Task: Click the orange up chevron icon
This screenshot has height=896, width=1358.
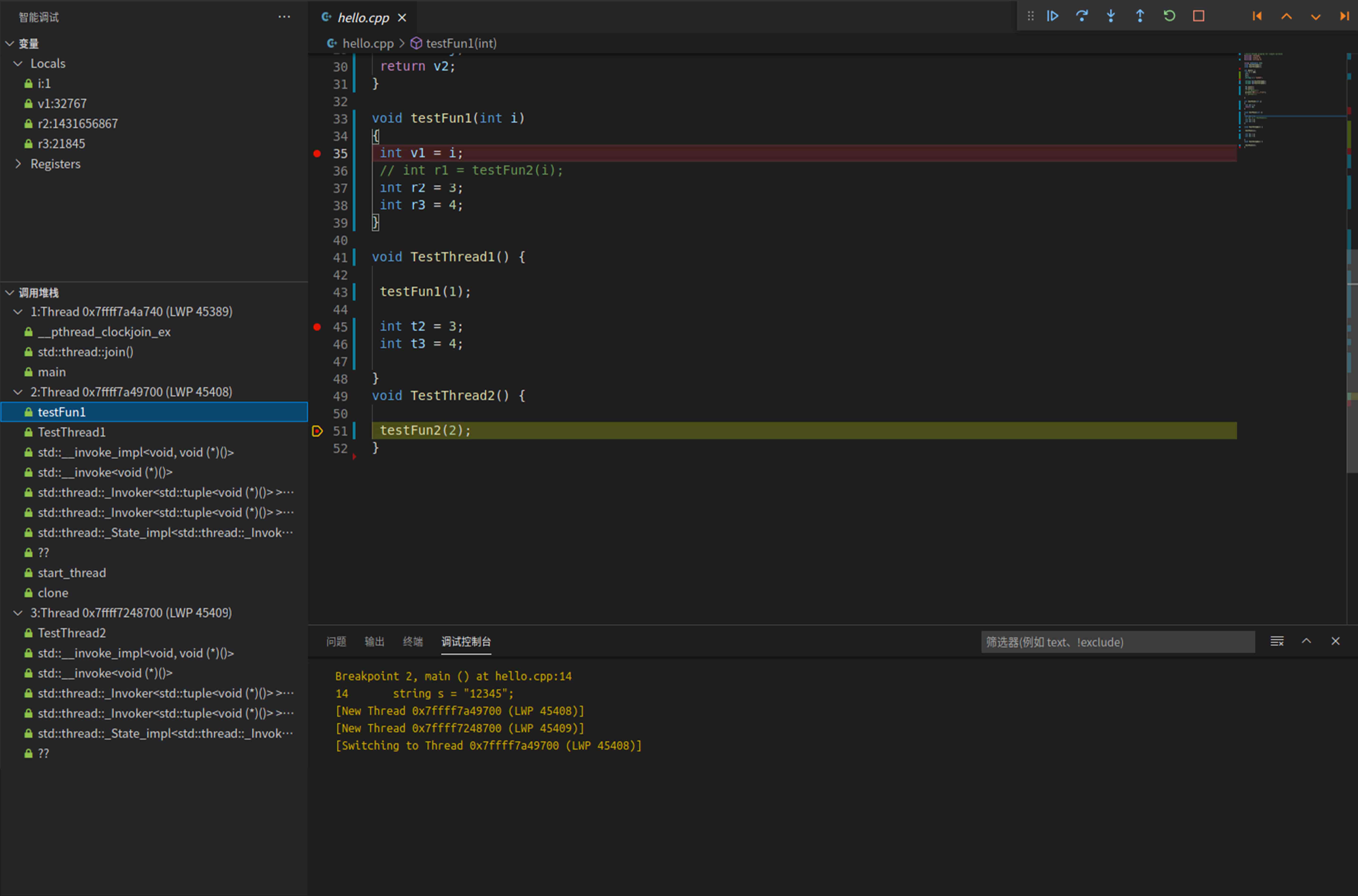Action: pyautogui.click(x=1286, y=16)
